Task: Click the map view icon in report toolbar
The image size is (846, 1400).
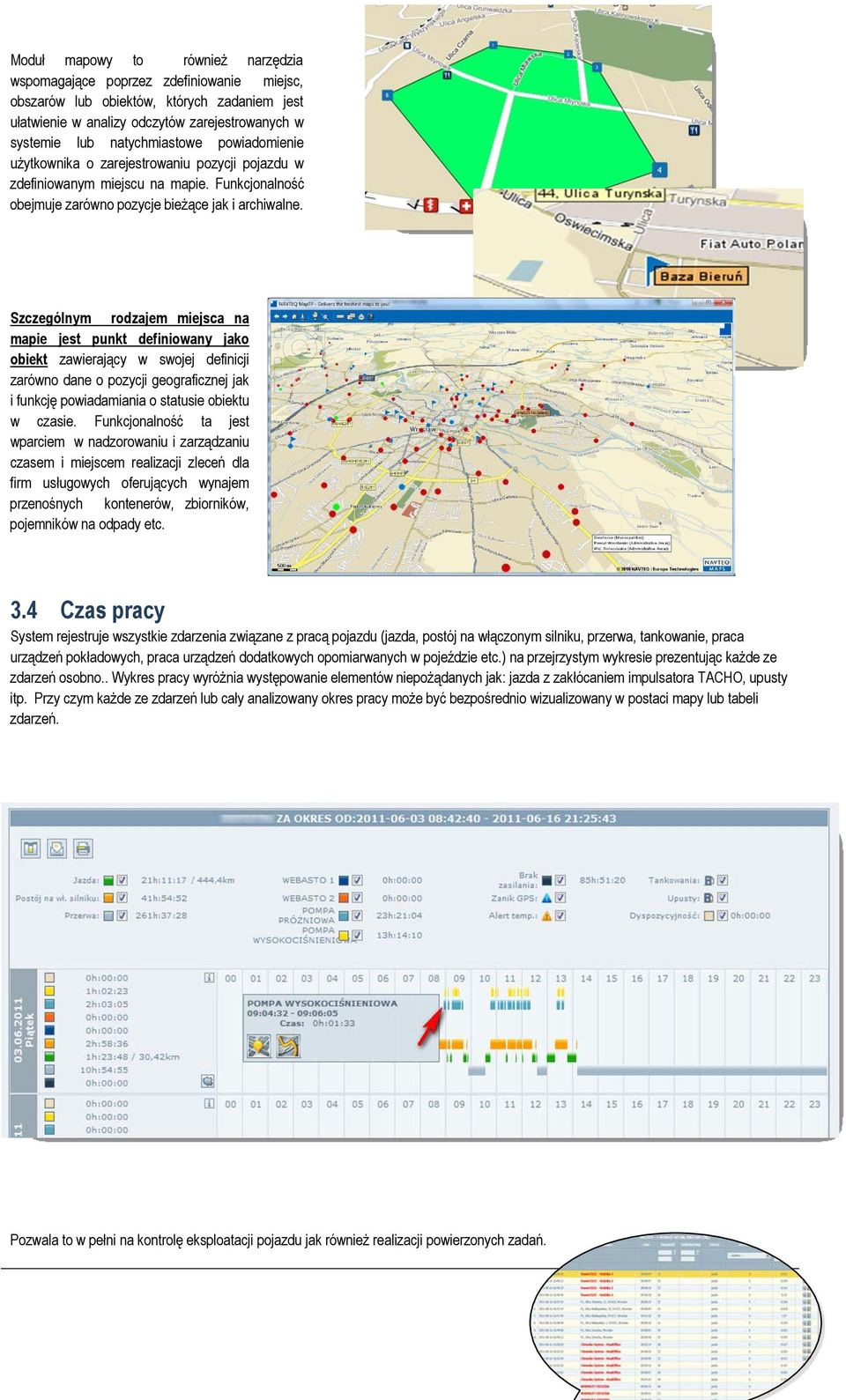Action: point(31,848)
